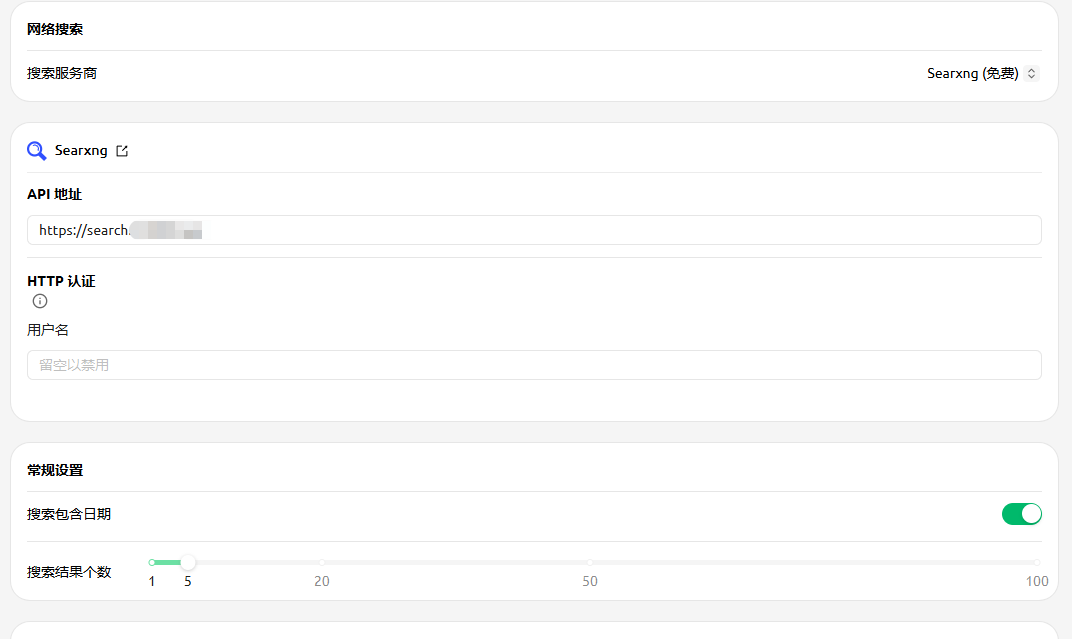Click the blue magnifier Searxng logo
This screenshot has height=639, width=1072.
(36, 150)
